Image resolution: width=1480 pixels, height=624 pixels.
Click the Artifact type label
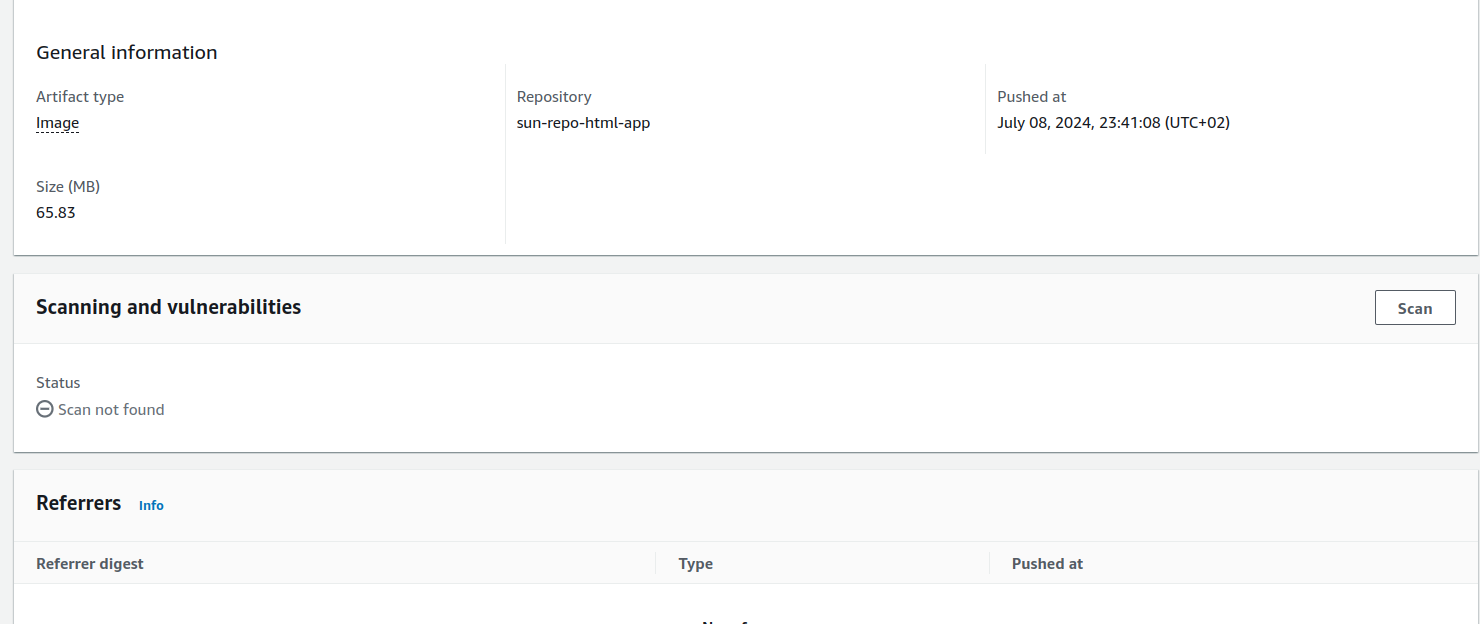(80, 97)
